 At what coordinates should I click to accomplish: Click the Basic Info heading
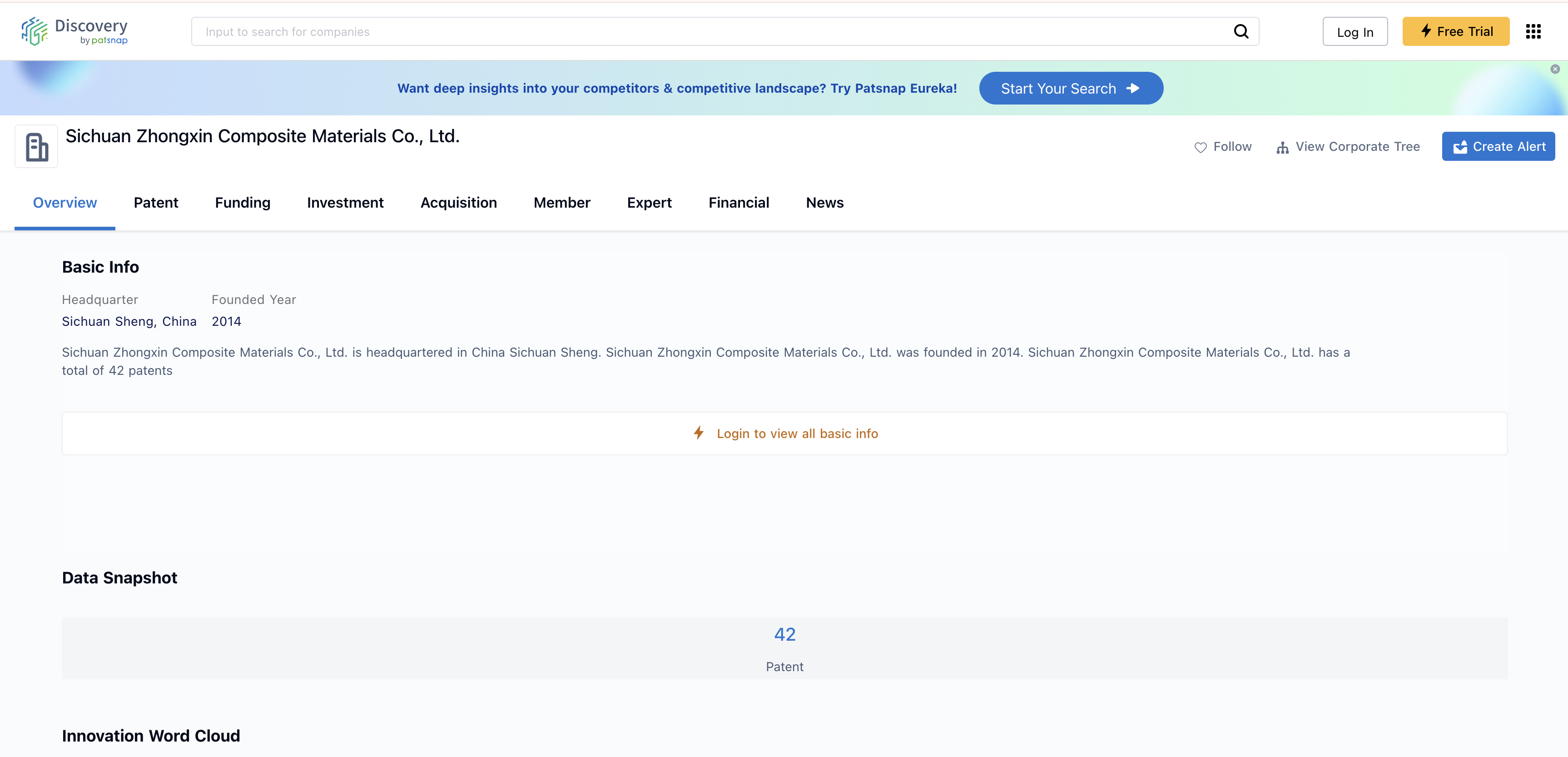[100, 267]
